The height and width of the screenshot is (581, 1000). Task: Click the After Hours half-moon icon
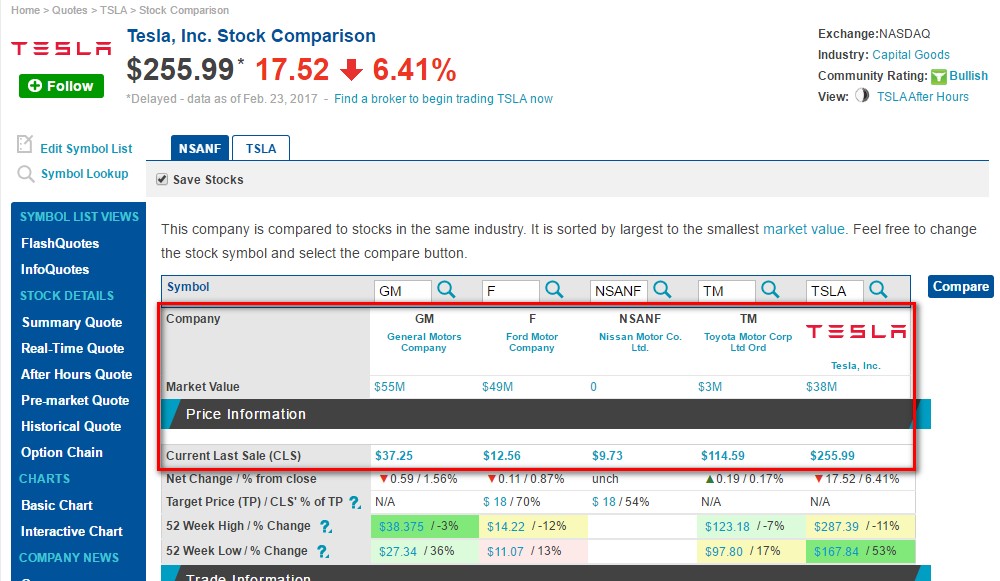[x=862, y=96]
